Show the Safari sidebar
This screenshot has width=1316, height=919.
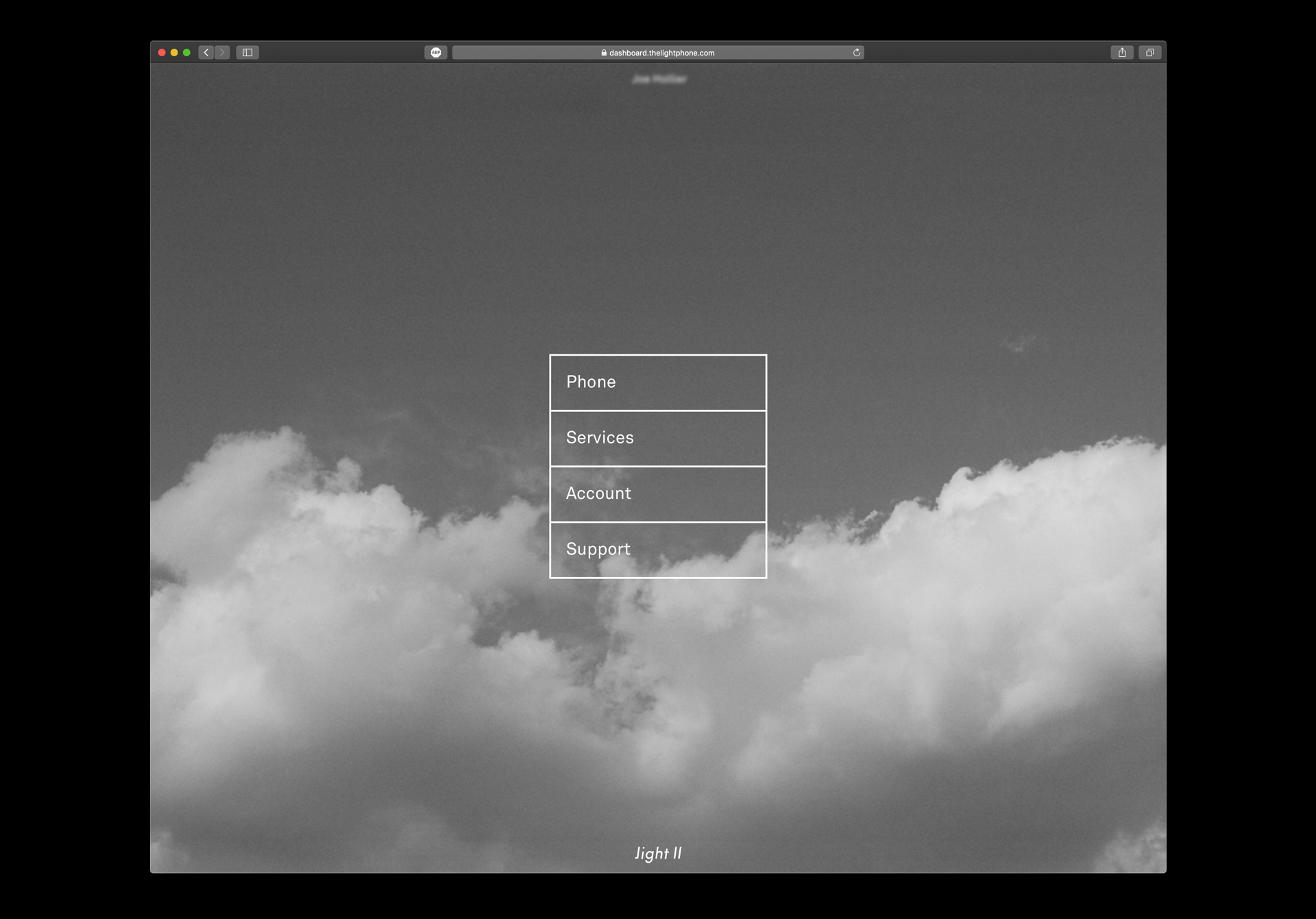click(x=247, y=53)
